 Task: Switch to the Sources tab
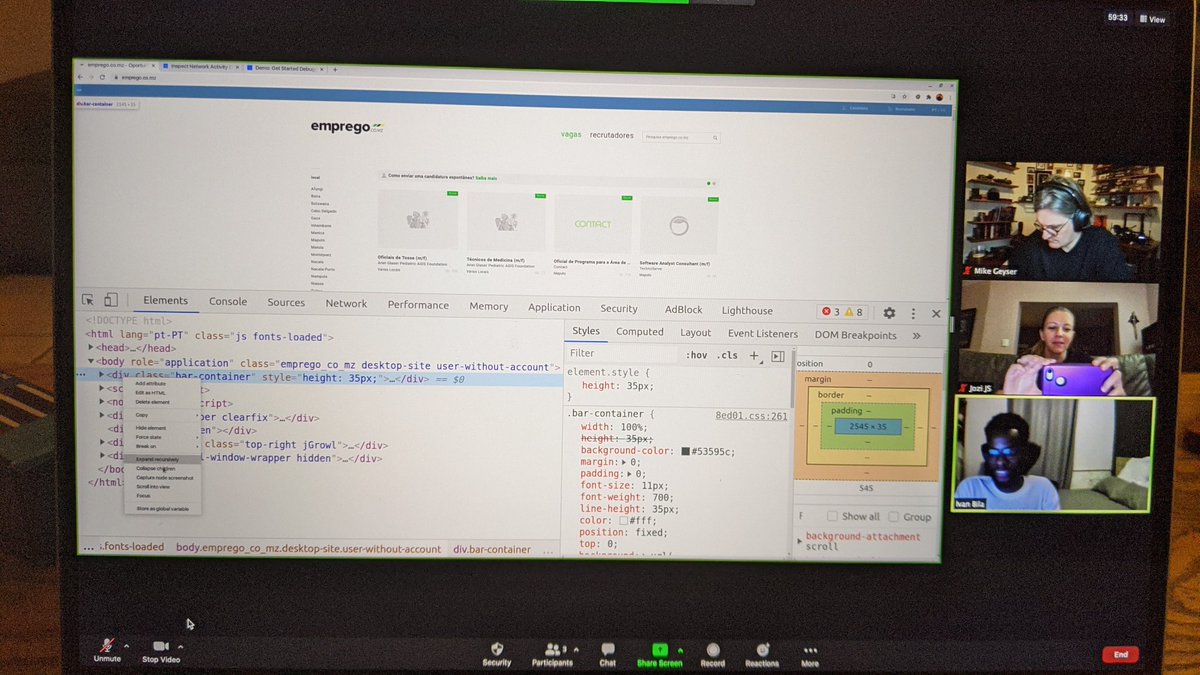click(286, 302)
